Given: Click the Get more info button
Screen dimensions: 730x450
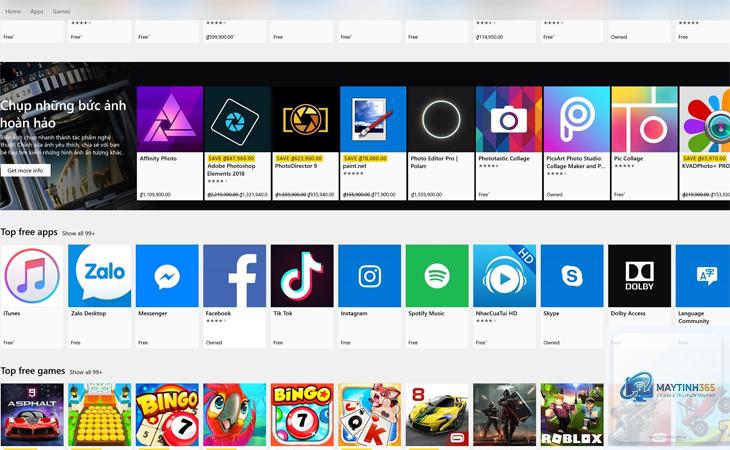Looking at the screenshot, I should click(26, 170).
